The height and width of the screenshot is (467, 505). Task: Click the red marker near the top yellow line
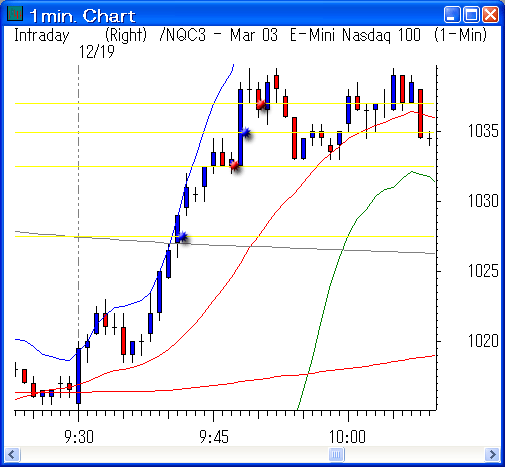[x=262, y=104]
